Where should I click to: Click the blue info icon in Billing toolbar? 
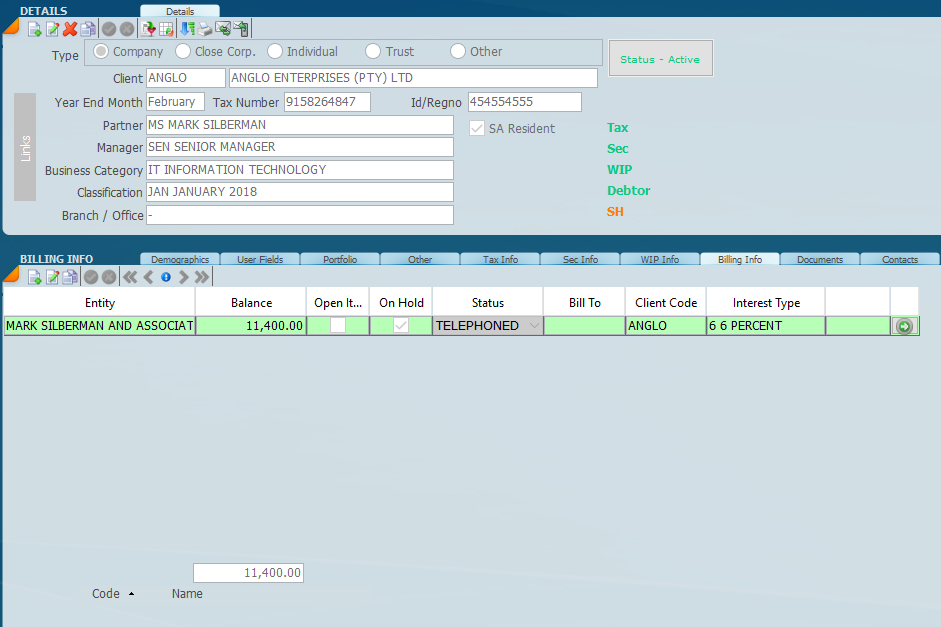click(166, 277)
